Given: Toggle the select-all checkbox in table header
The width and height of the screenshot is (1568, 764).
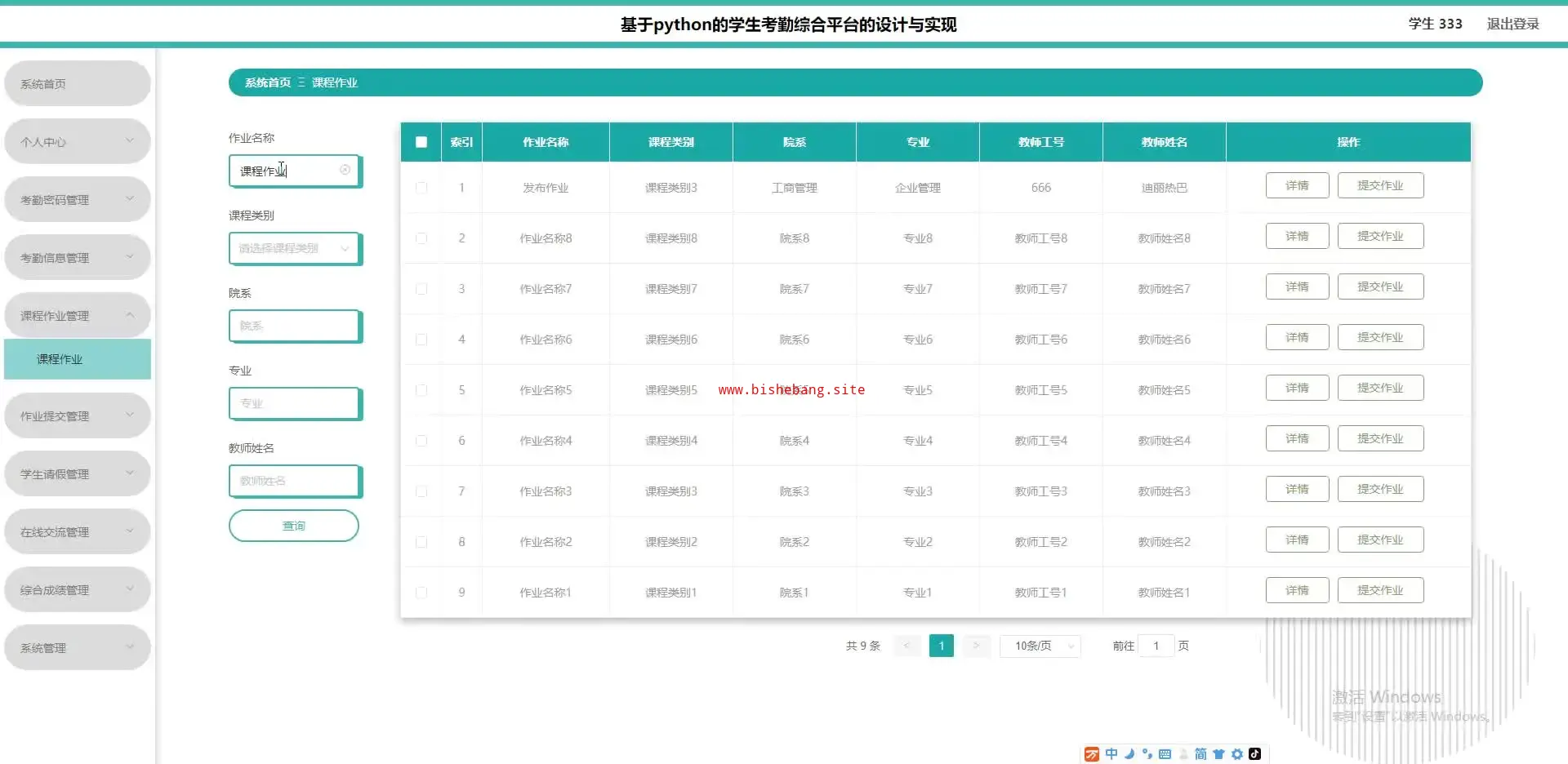Looking at the screenshot, I should click(x=421, y=142).
